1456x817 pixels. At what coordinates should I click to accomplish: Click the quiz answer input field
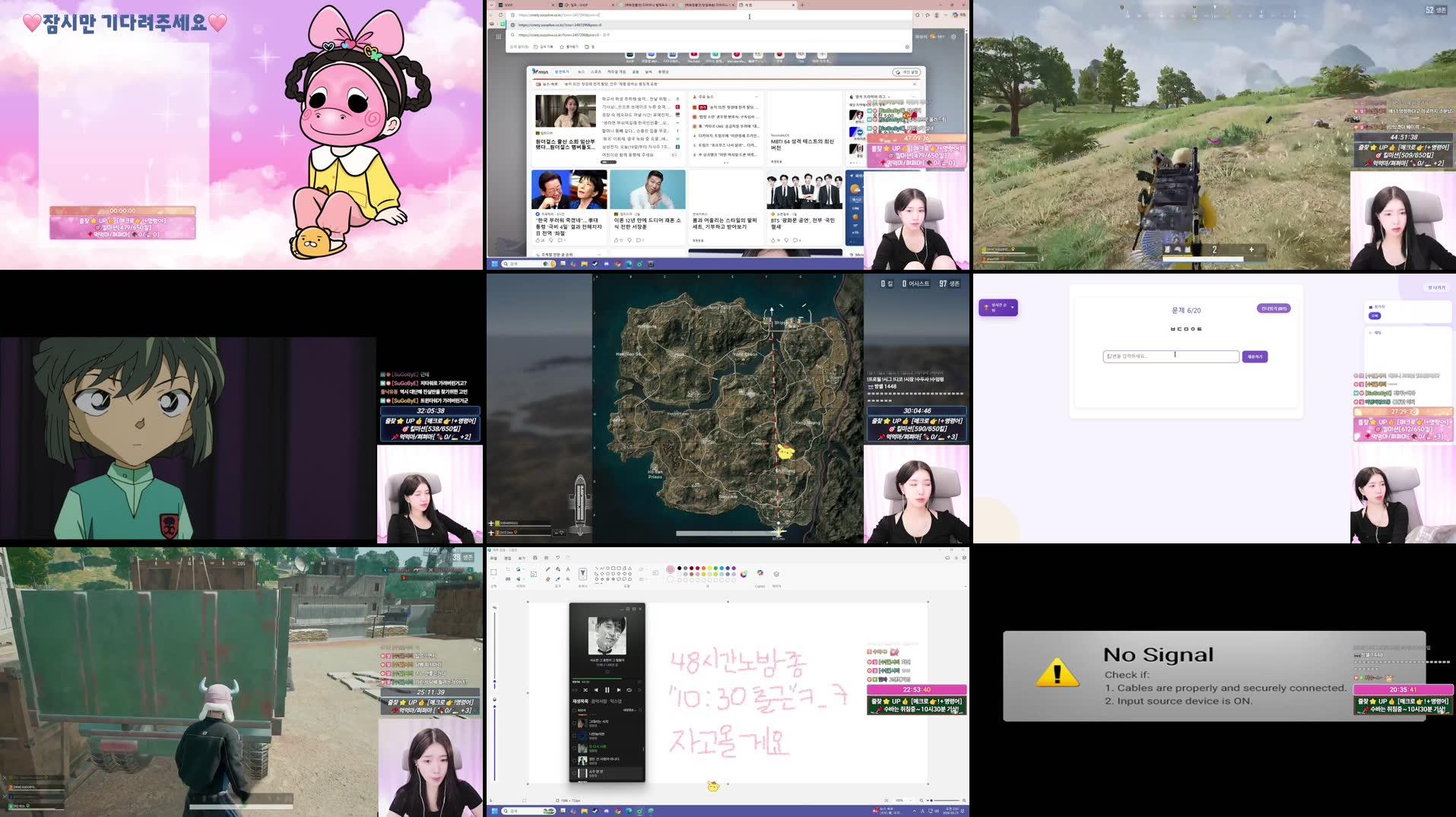[1171, 356]
